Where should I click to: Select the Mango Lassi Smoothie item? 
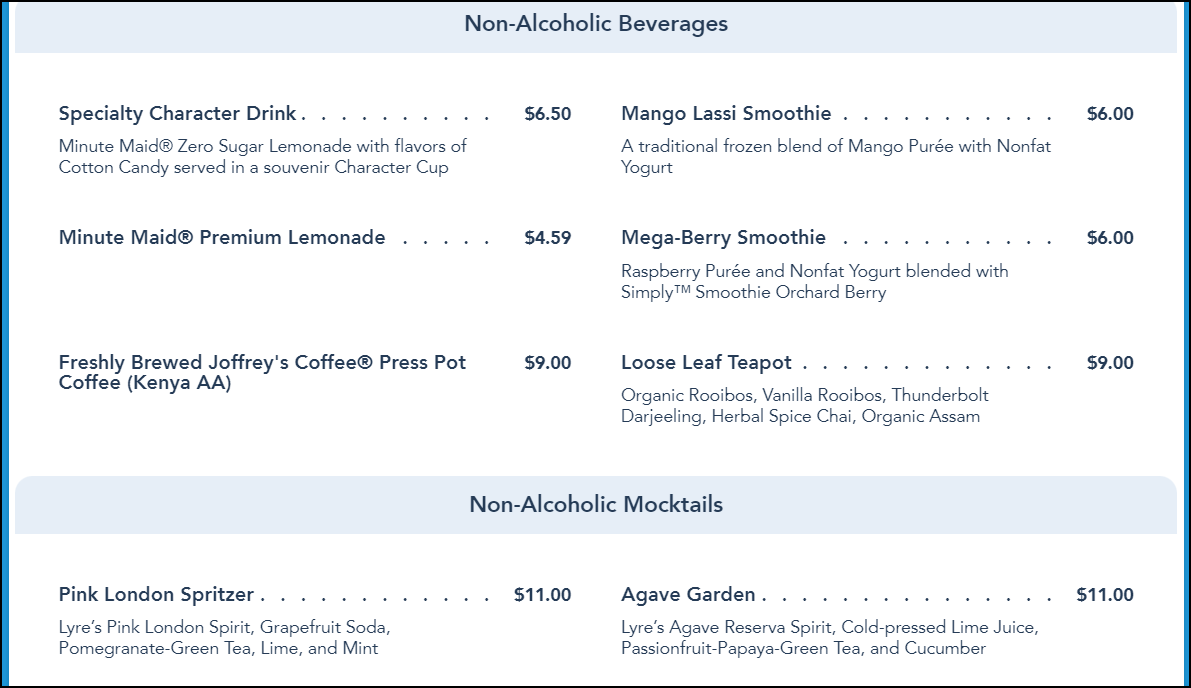click(x=726, y=114)
